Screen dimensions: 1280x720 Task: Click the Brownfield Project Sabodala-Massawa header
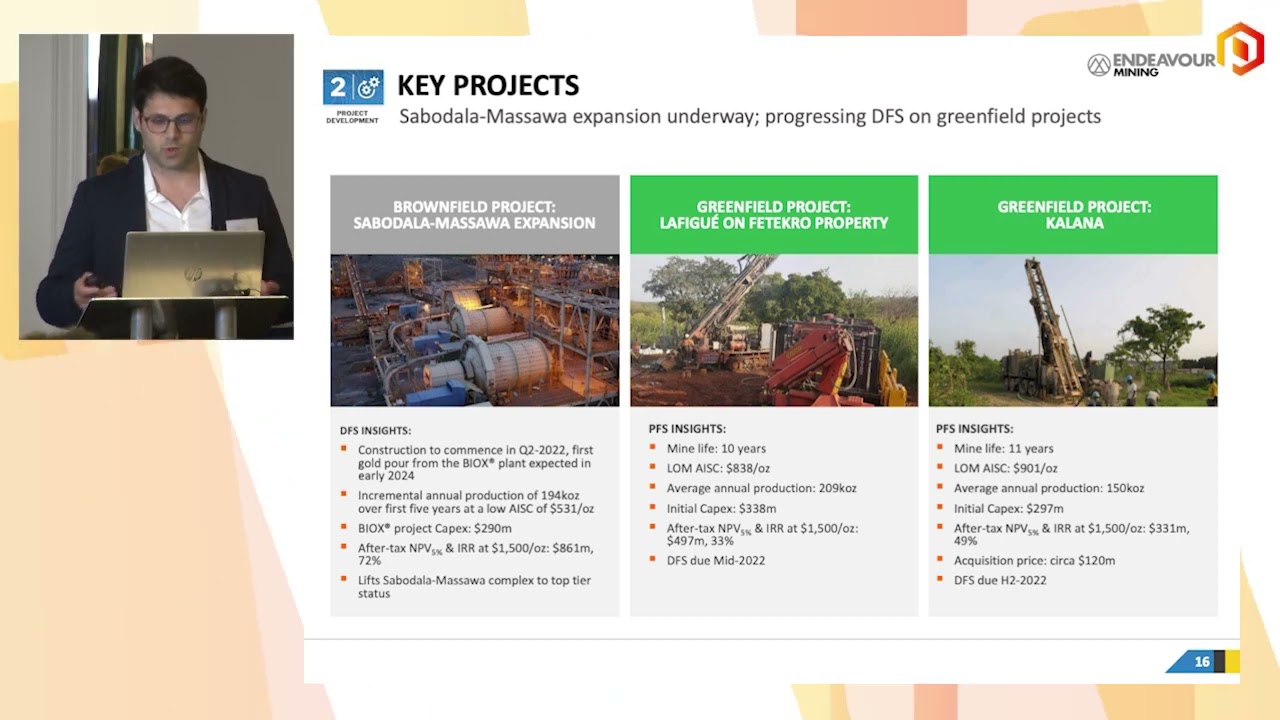(475, 215)
